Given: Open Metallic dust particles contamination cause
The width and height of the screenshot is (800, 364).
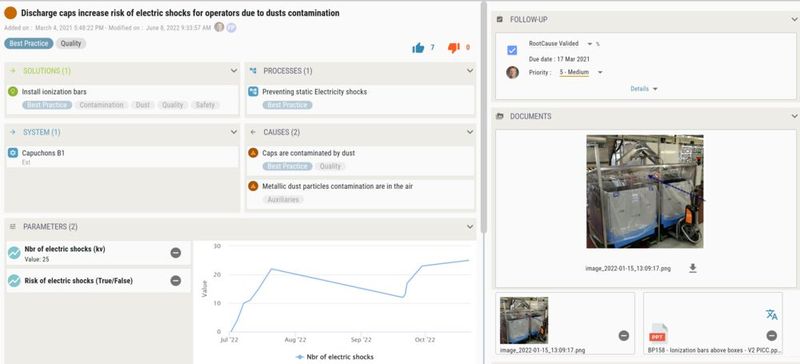Looking at the screenshot, I should [x=337, y=186].
